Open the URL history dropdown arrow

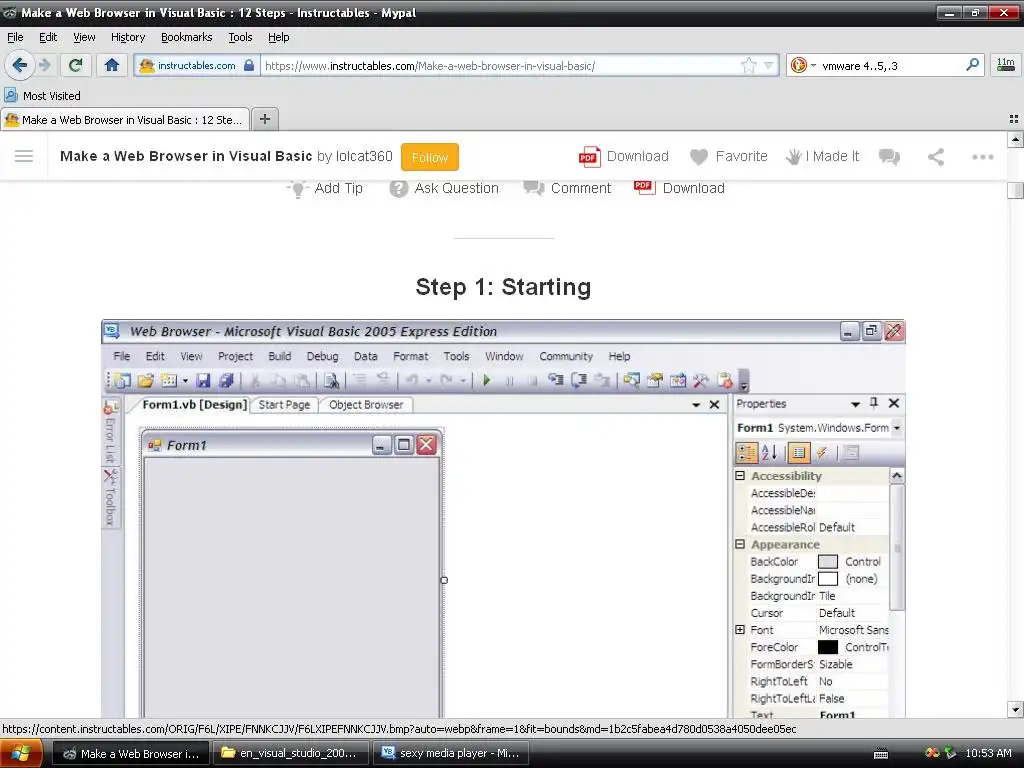click(769, 65)
